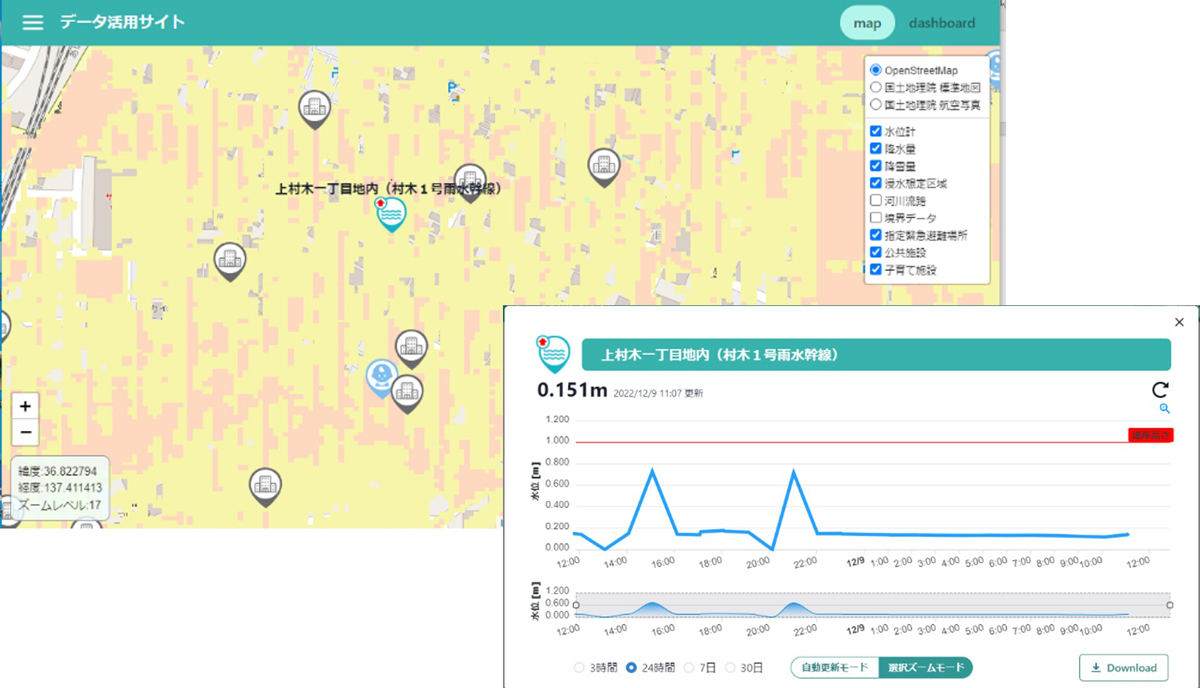Click the blue childcare facility marker
The image size is (1200, 688).
381,378
